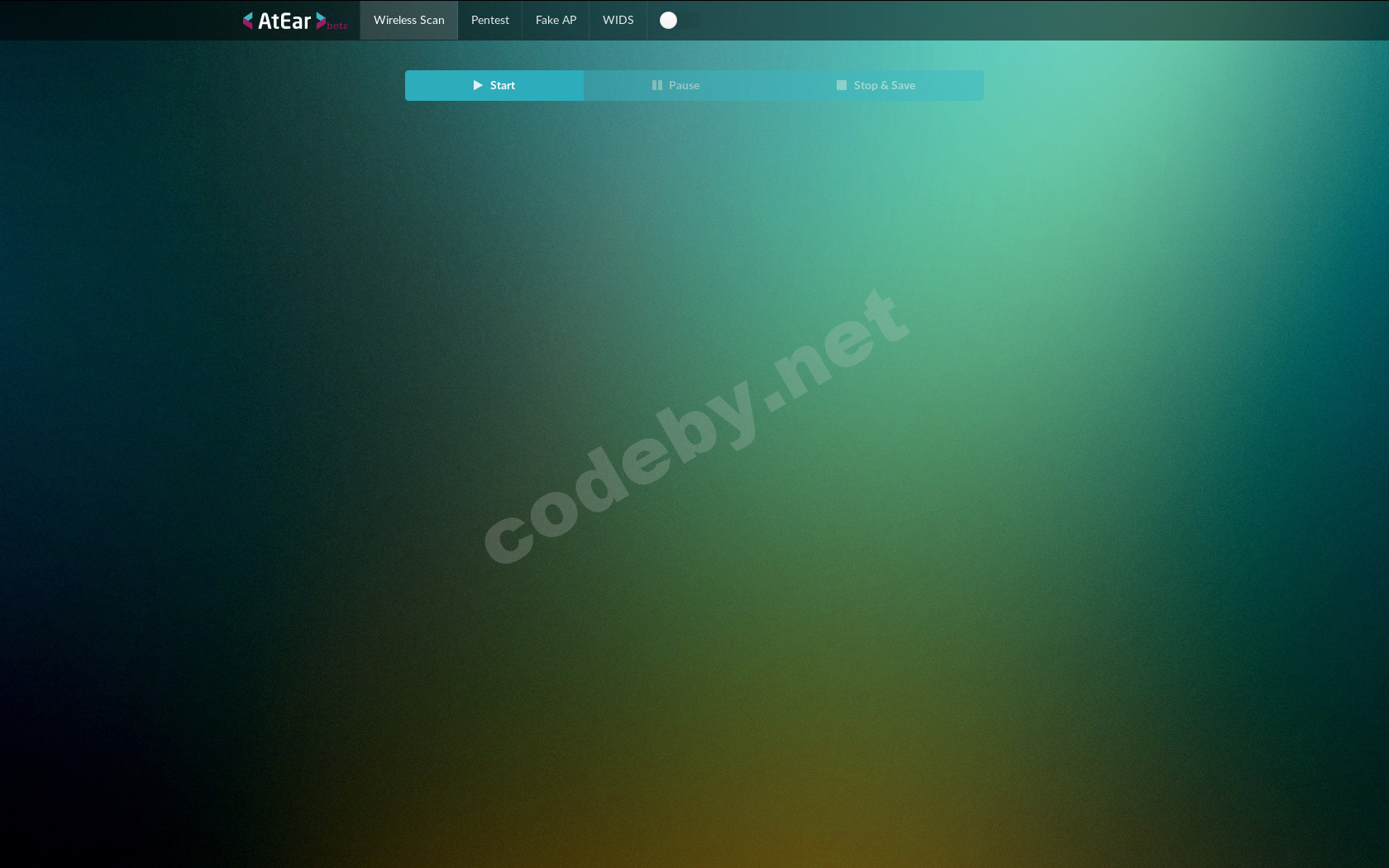This screenshot has width=1389, height=868.
Task: Click the stop square icon on Stop & Save
Action: click(x=841, y=84)
